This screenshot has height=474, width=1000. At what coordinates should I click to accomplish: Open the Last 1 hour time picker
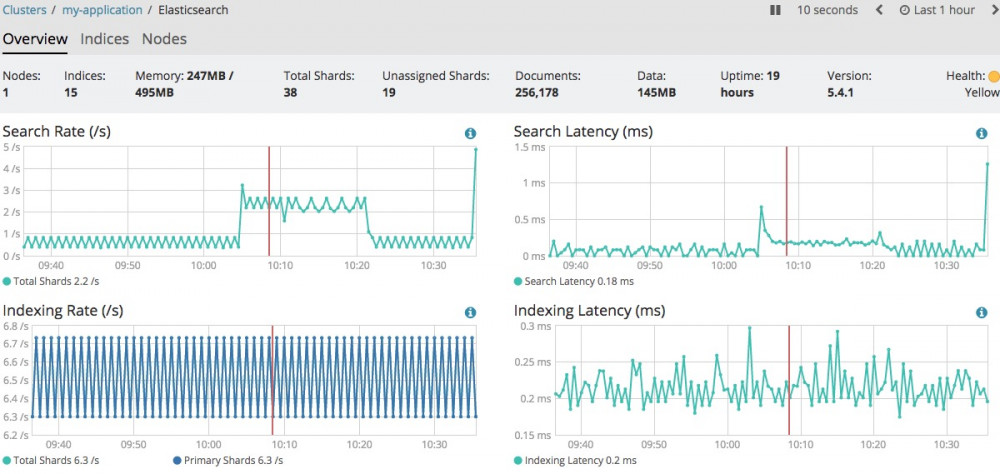pyautogui.click(x=937, y=10)
